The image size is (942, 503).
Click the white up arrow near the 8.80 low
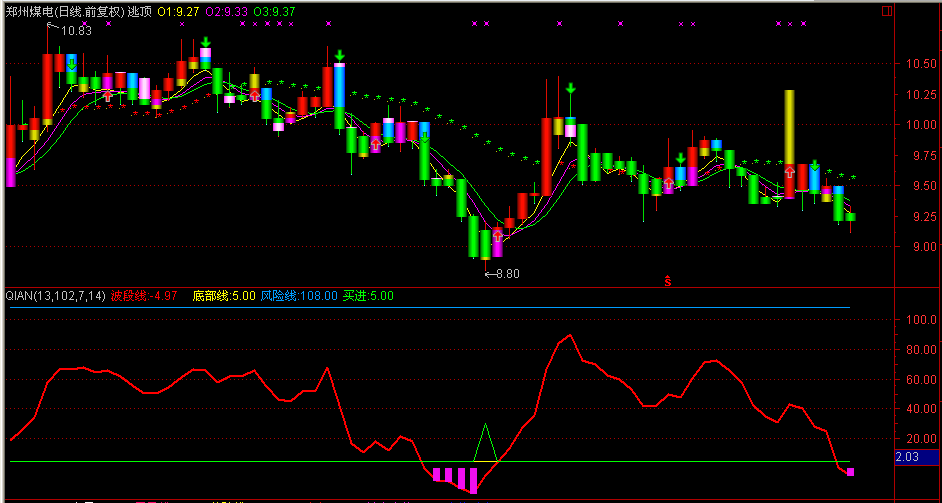tap(497, 237)
